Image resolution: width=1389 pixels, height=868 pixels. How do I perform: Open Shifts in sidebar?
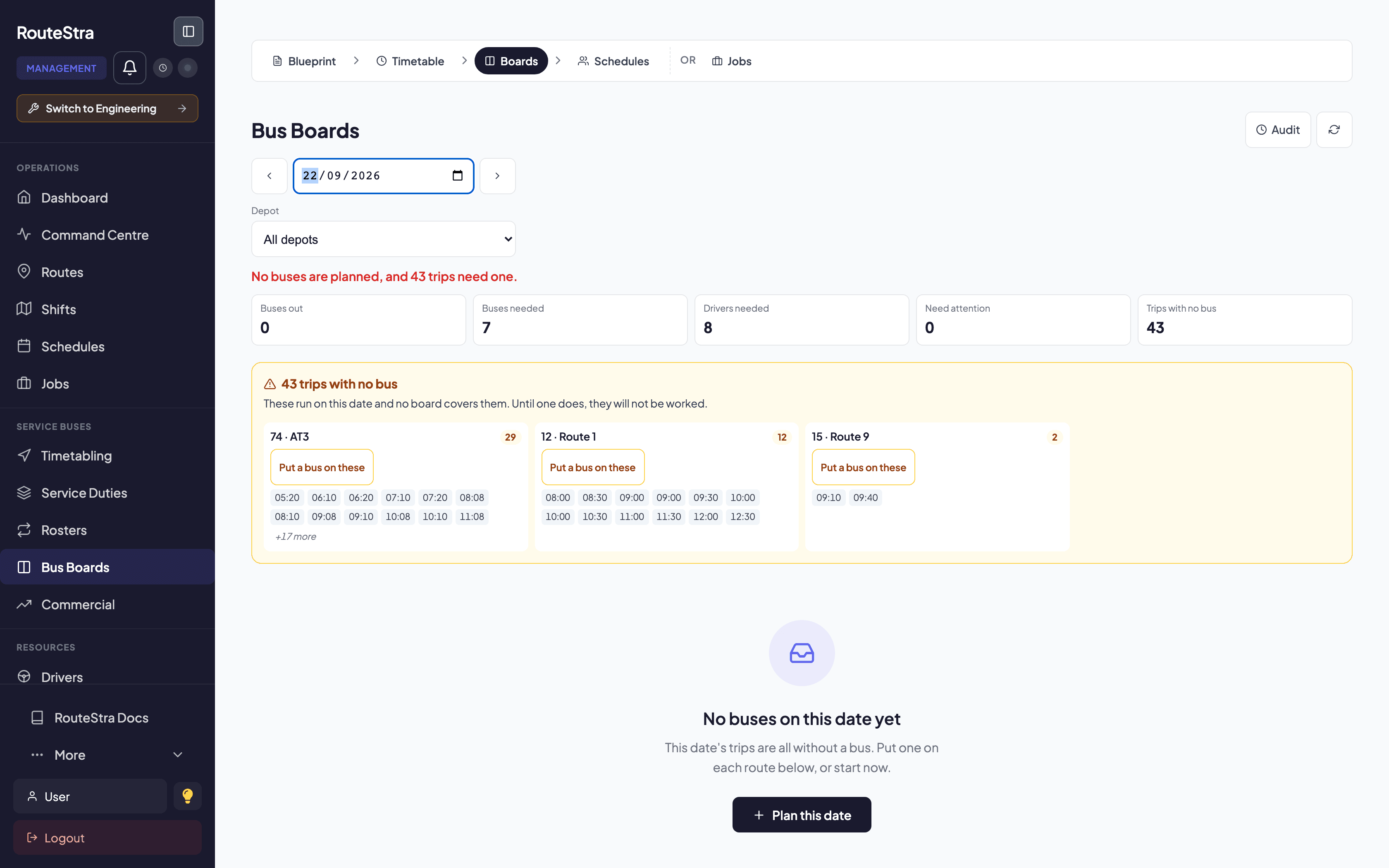pos(107,310)
